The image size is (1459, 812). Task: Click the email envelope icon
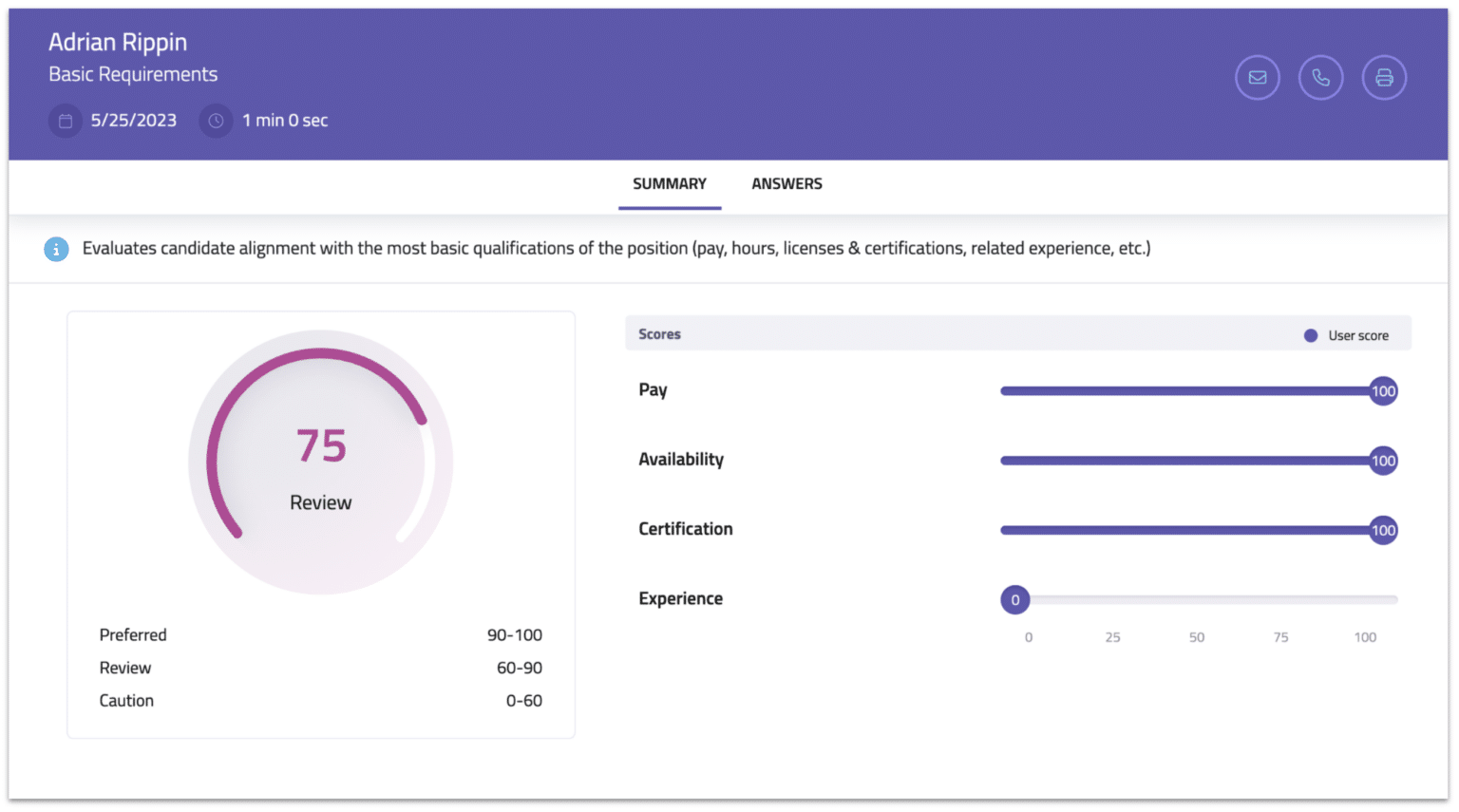click(1257, 77)
